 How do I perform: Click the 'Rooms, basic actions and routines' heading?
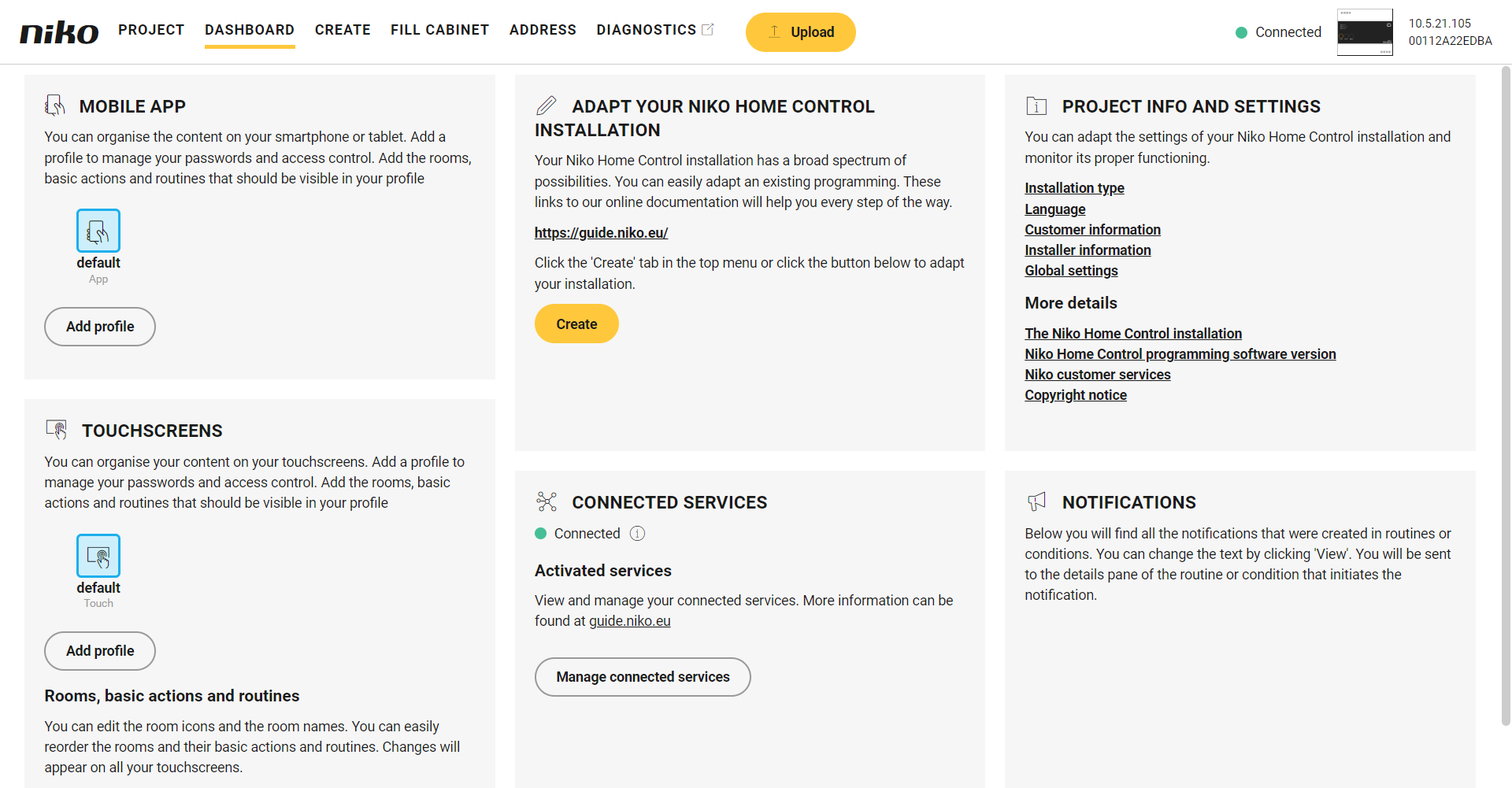coord(172,696)
